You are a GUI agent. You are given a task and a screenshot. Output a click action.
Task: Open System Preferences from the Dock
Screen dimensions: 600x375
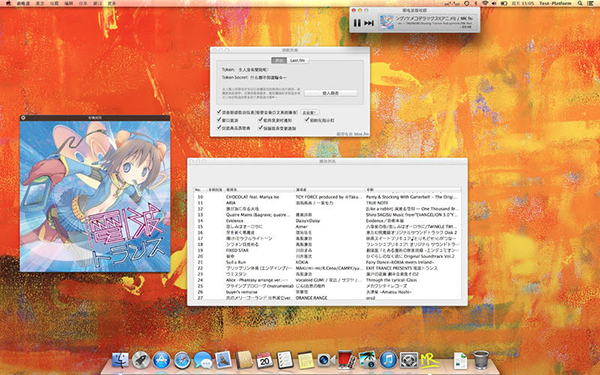click(409, 360)
